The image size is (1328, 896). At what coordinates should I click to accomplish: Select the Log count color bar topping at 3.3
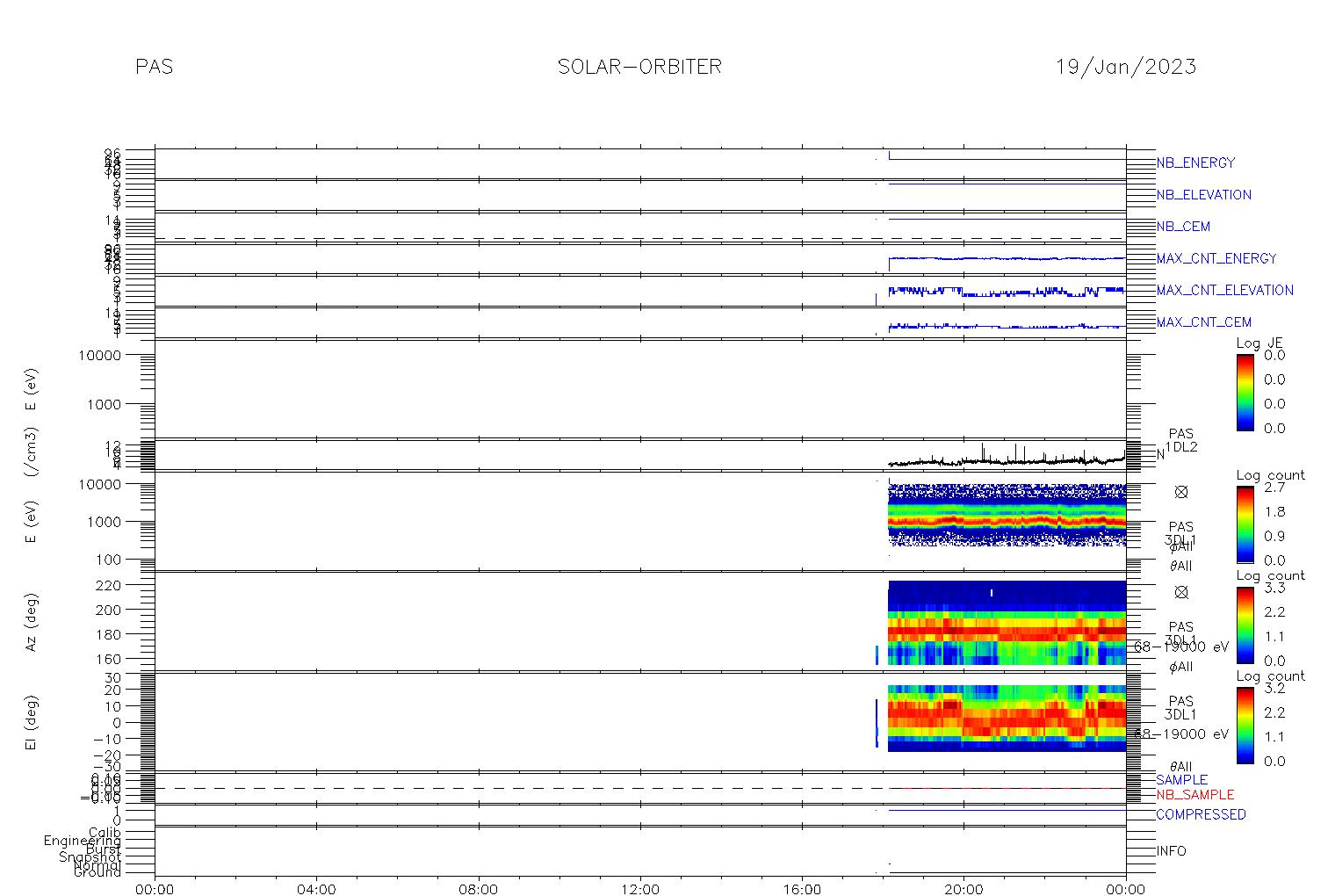point(1245,625)
